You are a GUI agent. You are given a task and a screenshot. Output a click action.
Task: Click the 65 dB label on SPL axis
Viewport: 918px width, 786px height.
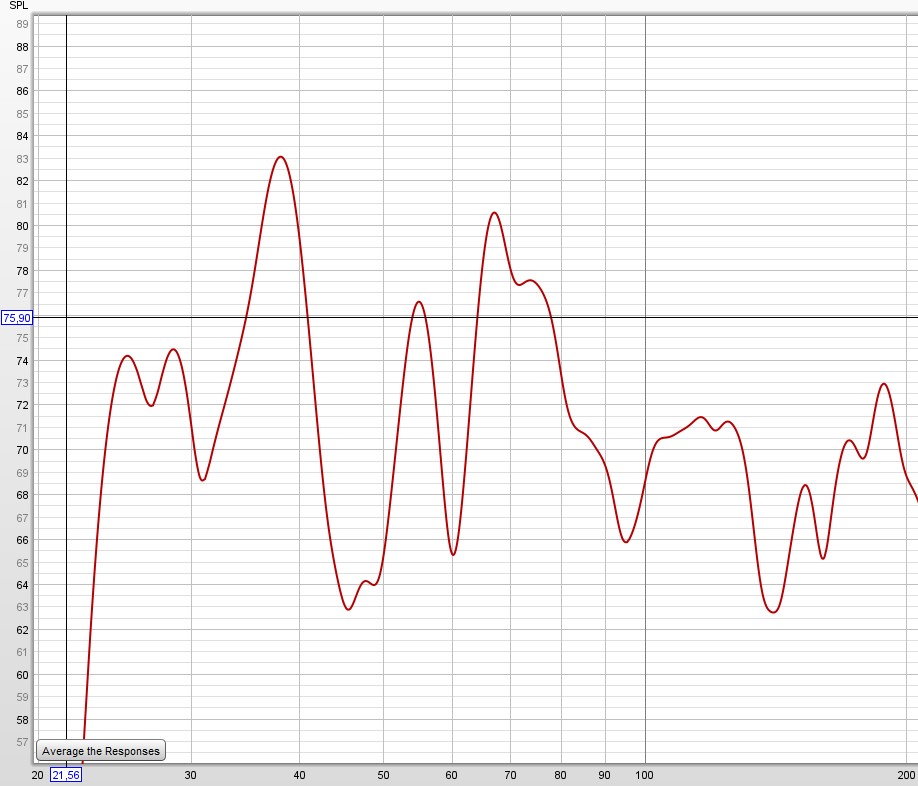(22, 562)
